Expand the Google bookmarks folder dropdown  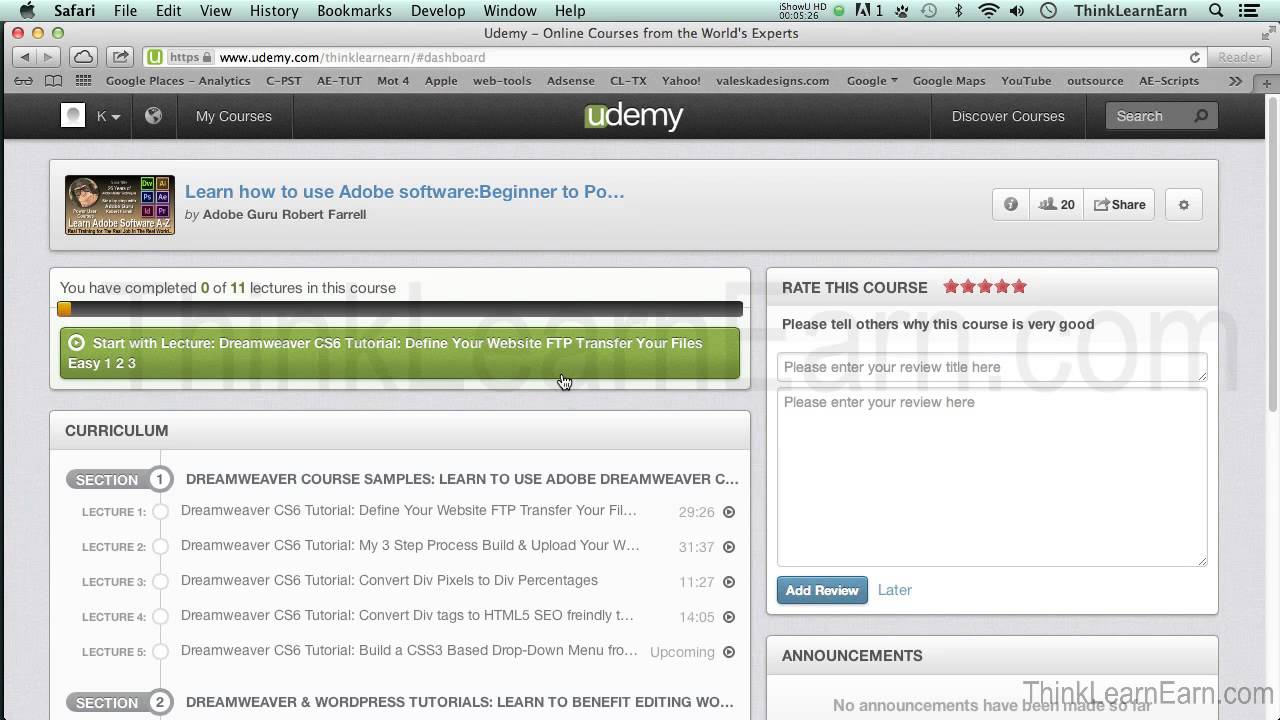[x=872, y=81]
